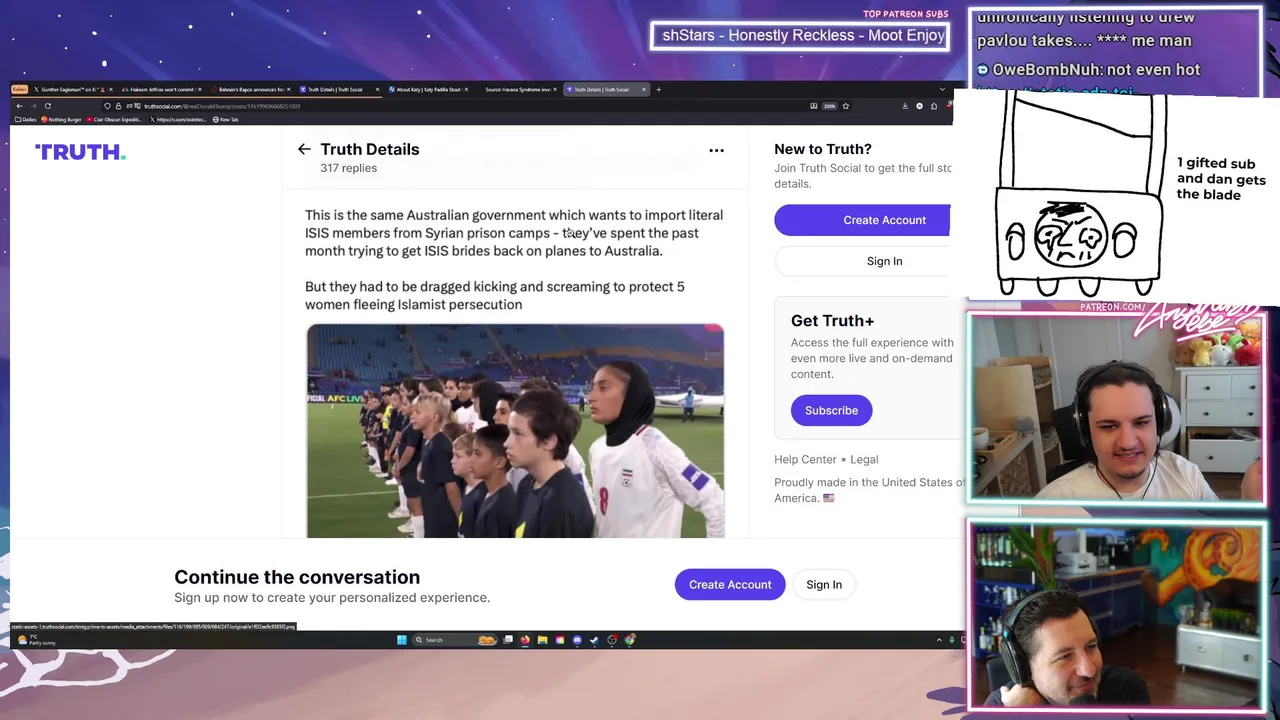Image resolution: width=1280 pixels, height=720 pixels.
Task: Open the Dailies bookmark folder
Action: click(x=26, y=119)
